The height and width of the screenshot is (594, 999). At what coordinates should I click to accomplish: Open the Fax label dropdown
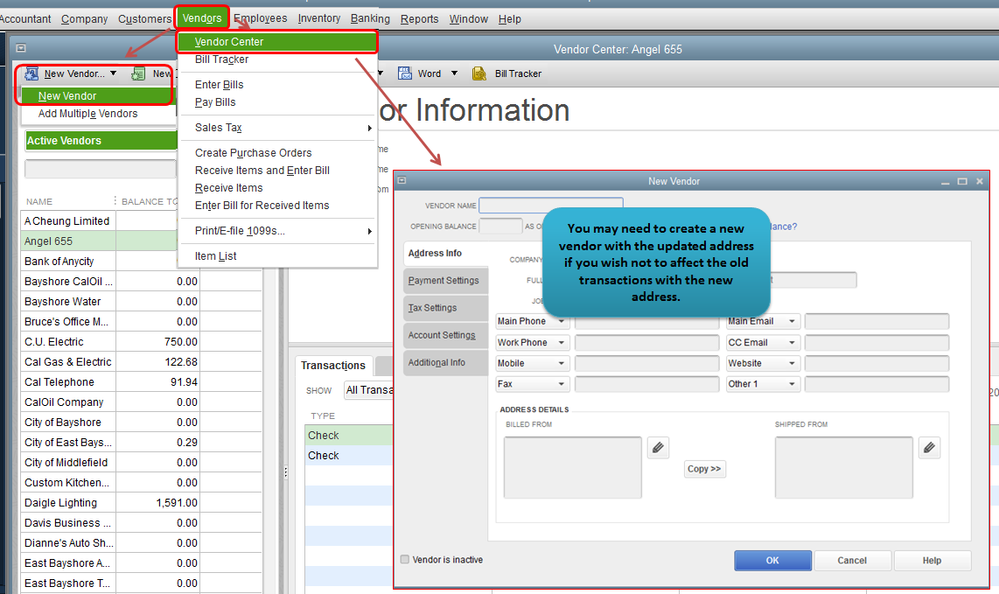561,384
